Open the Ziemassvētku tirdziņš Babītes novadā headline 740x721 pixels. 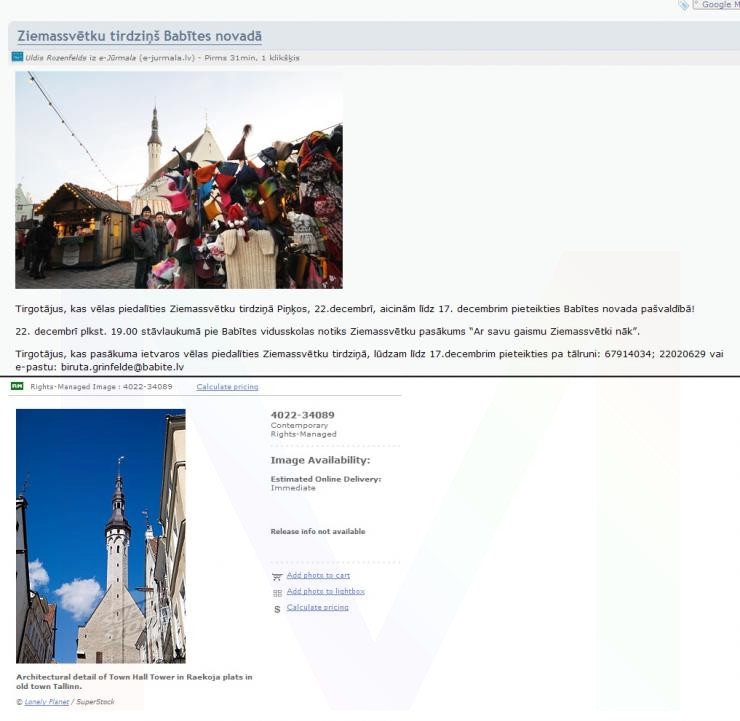point(139,36)
